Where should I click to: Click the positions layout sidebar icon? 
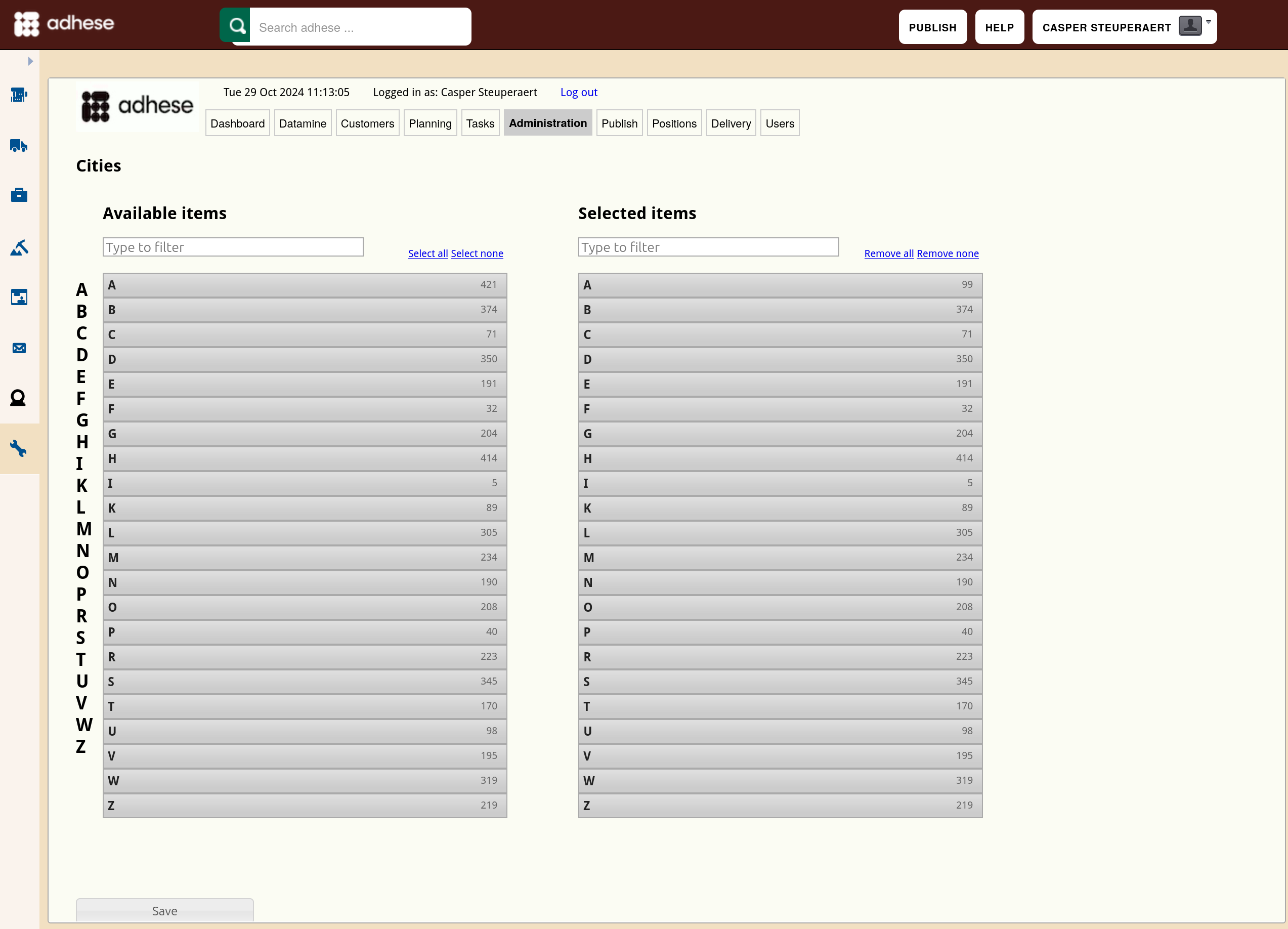pos(19,297)
